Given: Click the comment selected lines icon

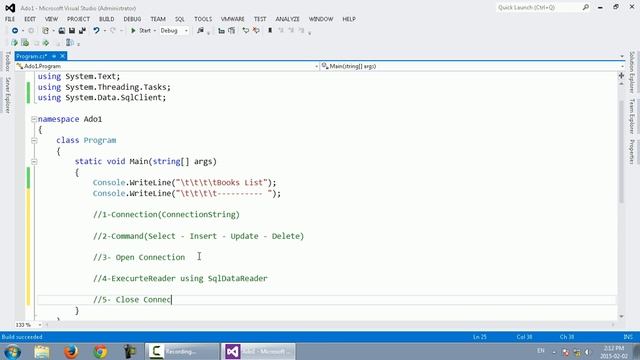Looking at the screenshot, I should click(x=246, y=31).
